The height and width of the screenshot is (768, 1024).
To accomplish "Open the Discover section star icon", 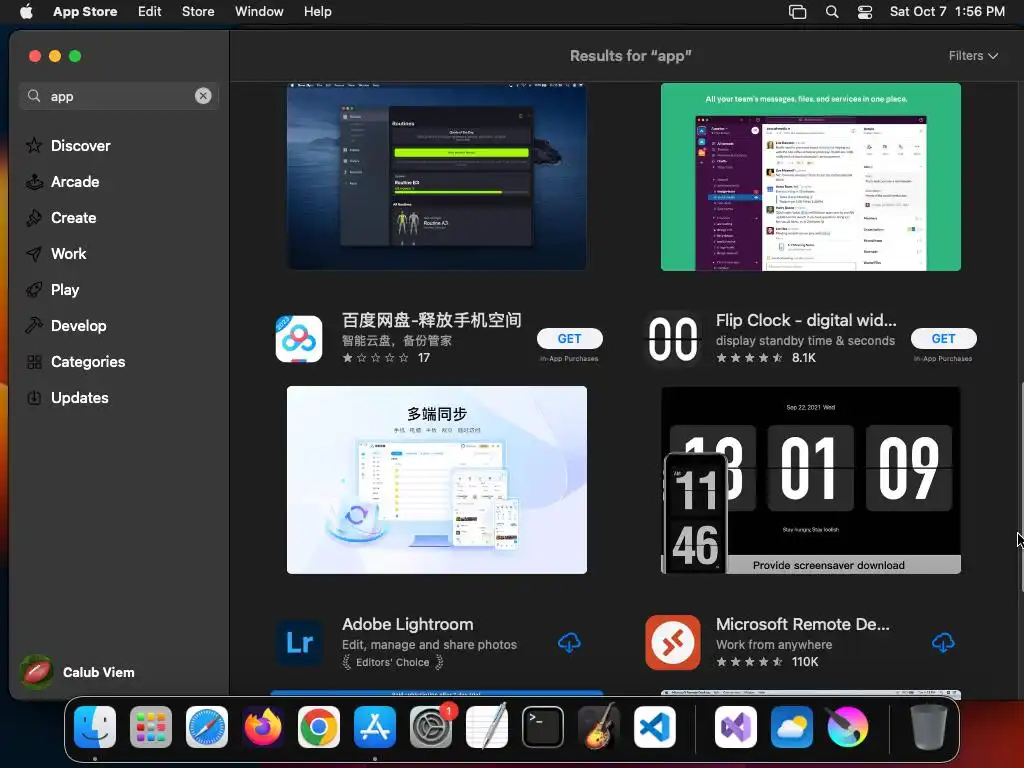I will pos(34,146).
